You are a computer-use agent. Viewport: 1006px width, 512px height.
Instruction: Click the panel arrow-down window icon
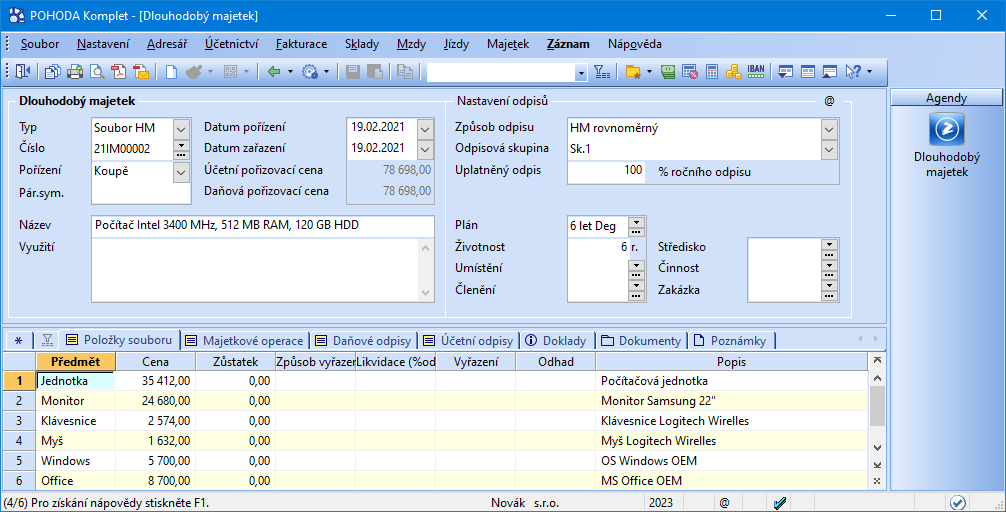785,72
